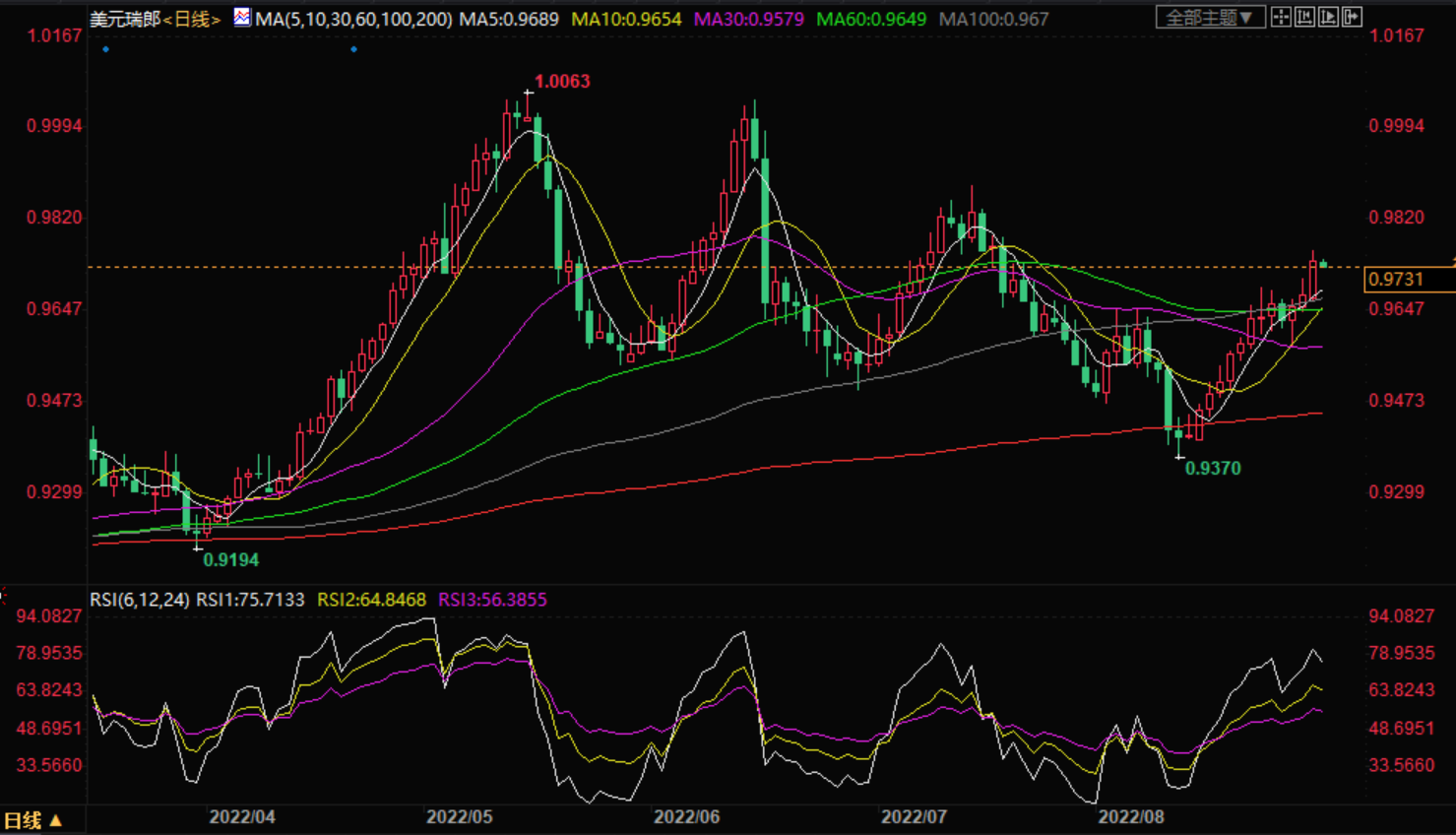The image size is (1456, 835).
Task: Click the 1.0063 high price marker
Action: click(562, 82)
